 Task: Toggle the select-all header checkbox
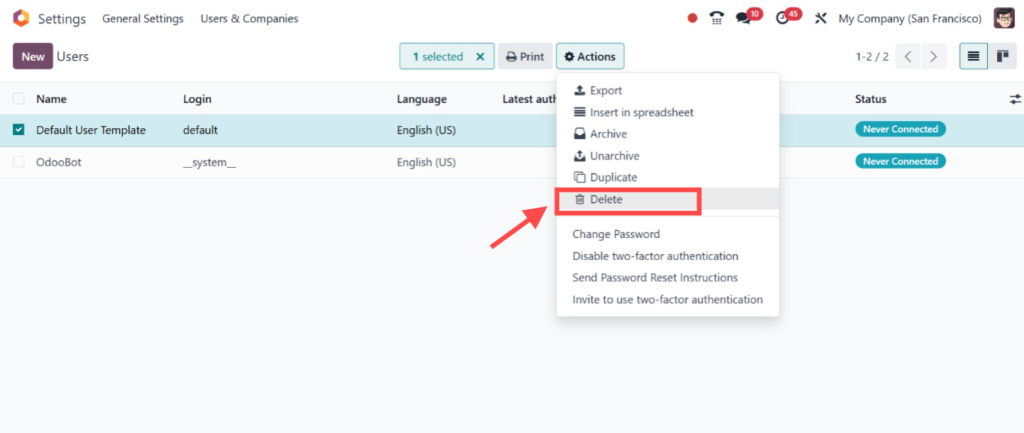[x=19, y=99]
